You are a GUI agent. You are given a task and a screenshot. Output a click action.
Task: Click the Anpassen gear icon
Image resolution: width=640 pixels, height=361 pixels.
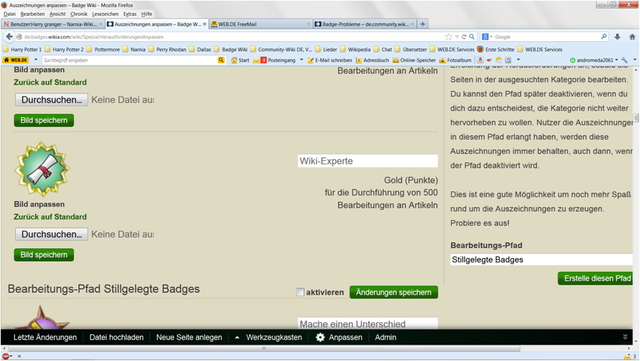(320, 337)
